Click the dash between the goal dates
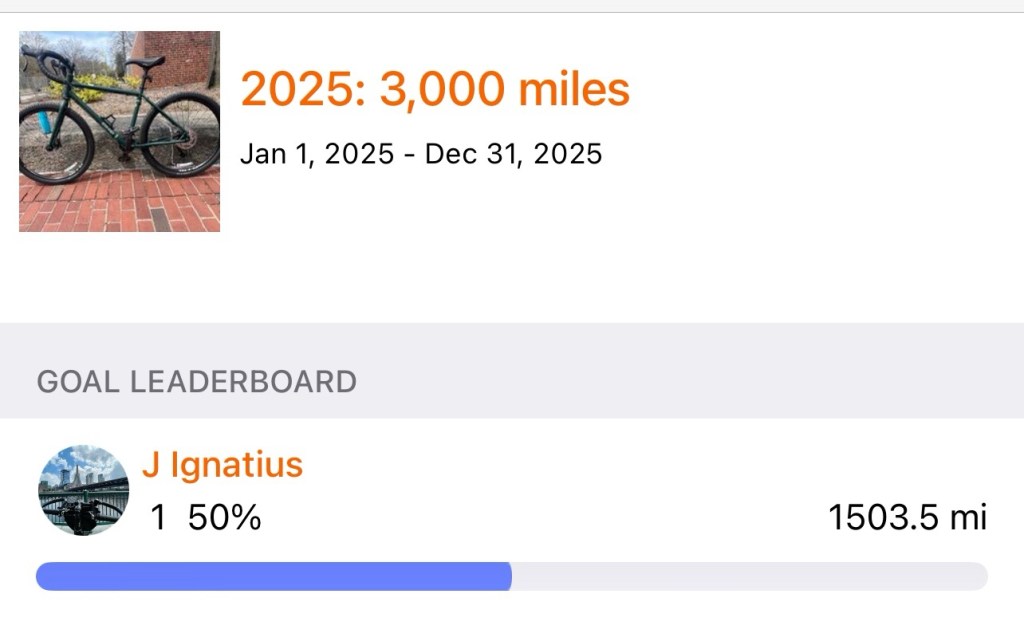Image resolution: width=1024 pixels, height=641 pixels. pos(409,155)
